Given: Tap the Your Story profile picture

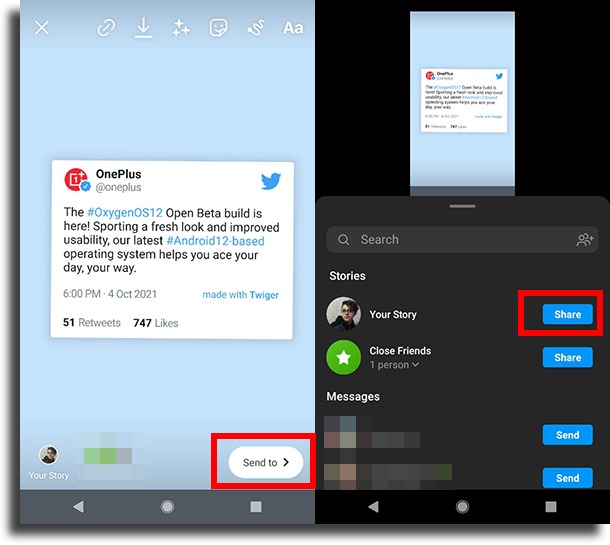Looking at the screenshot, I should 344,314.
